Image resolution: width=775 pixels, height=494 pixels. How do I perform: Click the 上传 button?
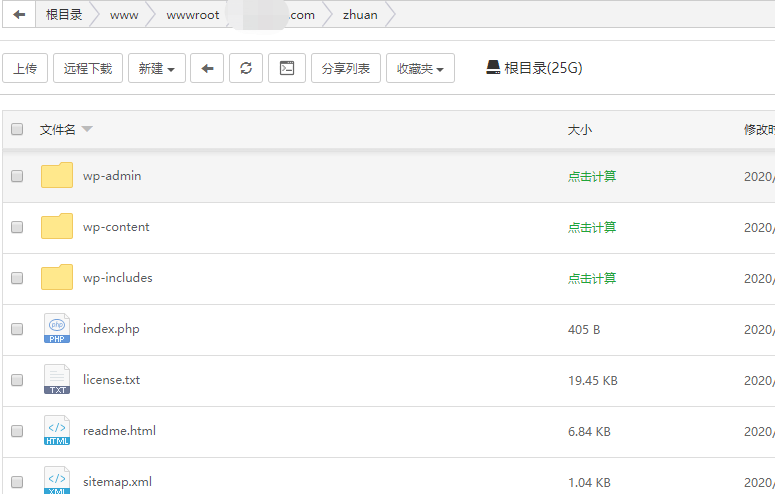[x=25, y=69]
